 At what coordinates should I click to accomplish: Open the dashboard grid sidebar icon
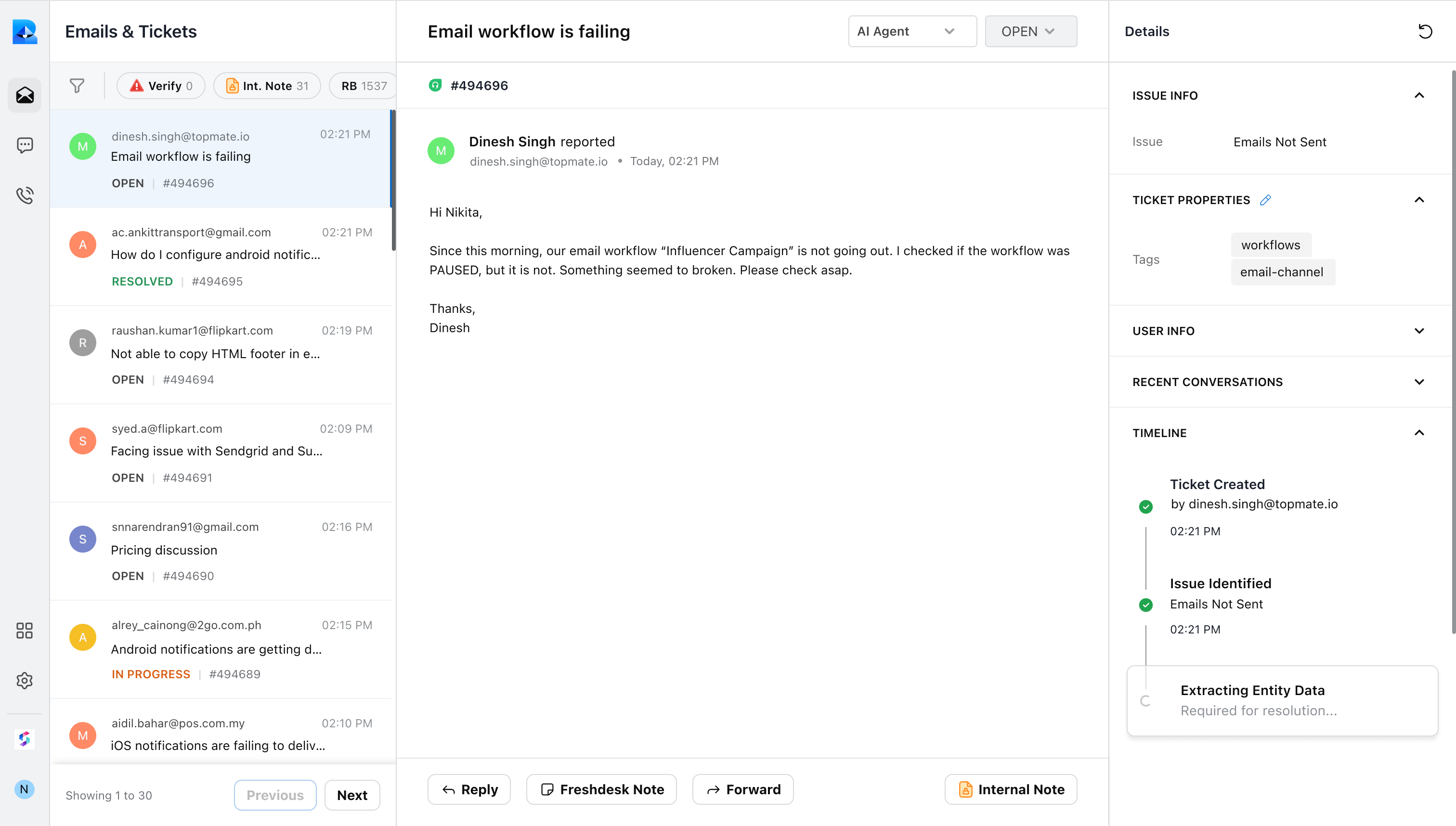click(25, 630)
